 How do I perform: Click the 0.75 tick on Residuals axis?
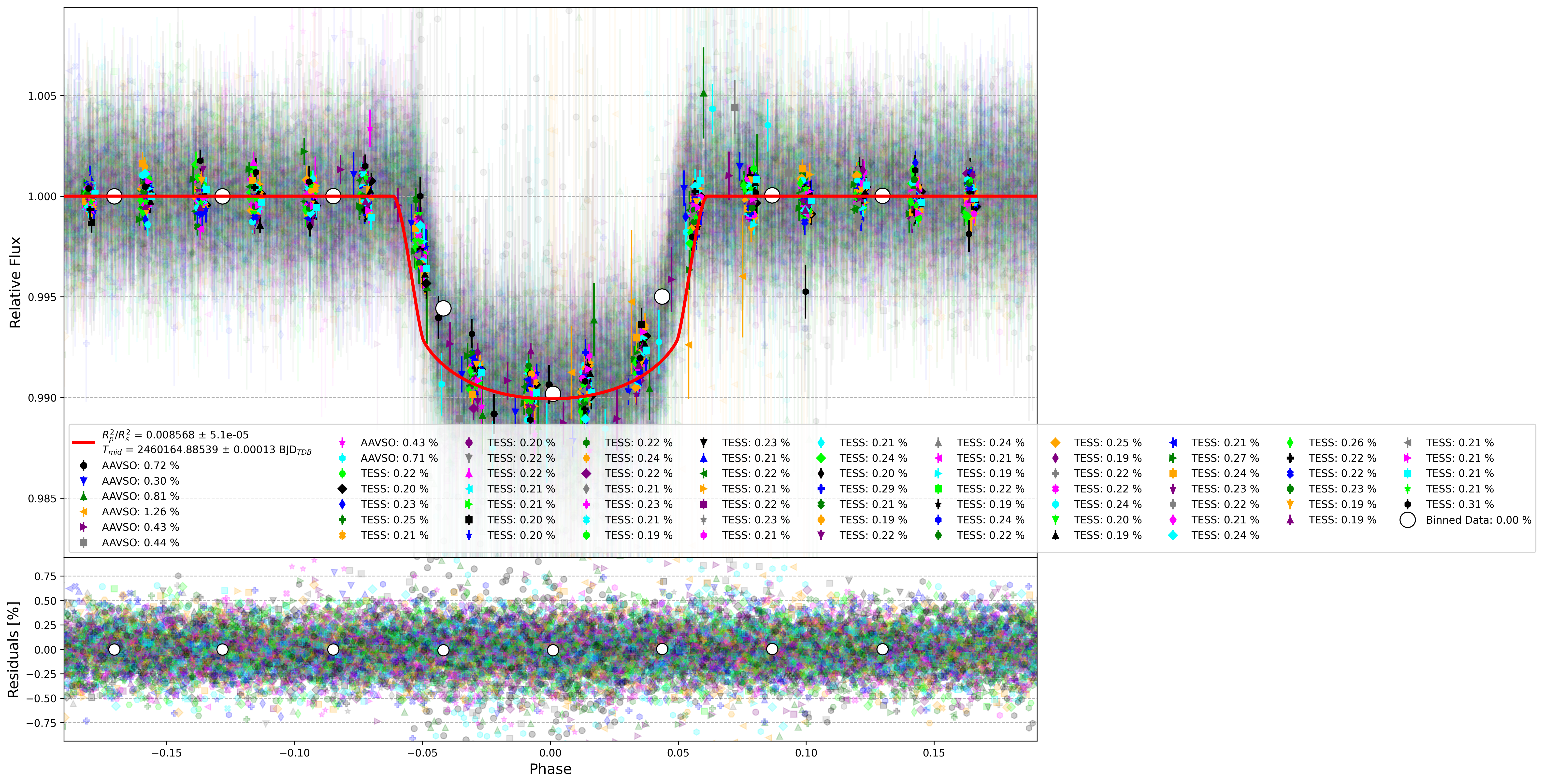pyautogui.click(x=45, y=576)
